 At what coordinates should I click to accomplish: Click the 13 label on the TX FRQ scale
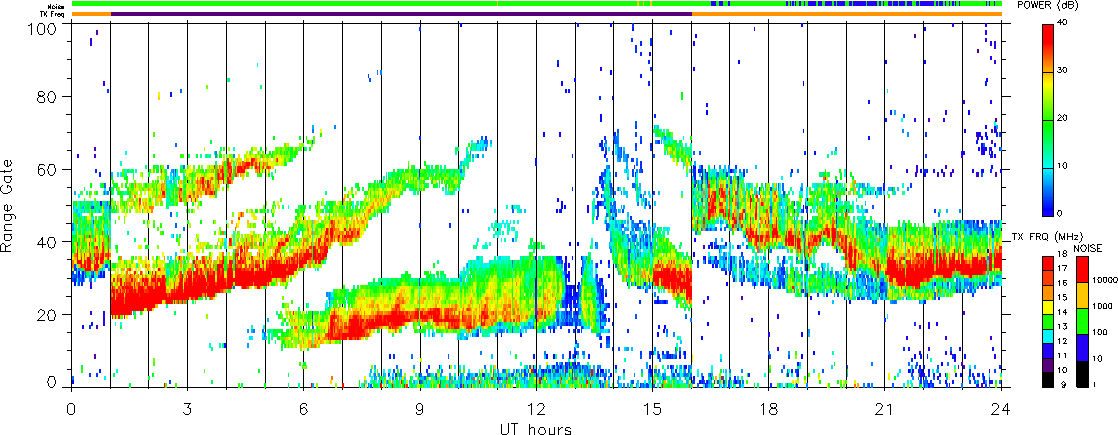point(1062,327)
